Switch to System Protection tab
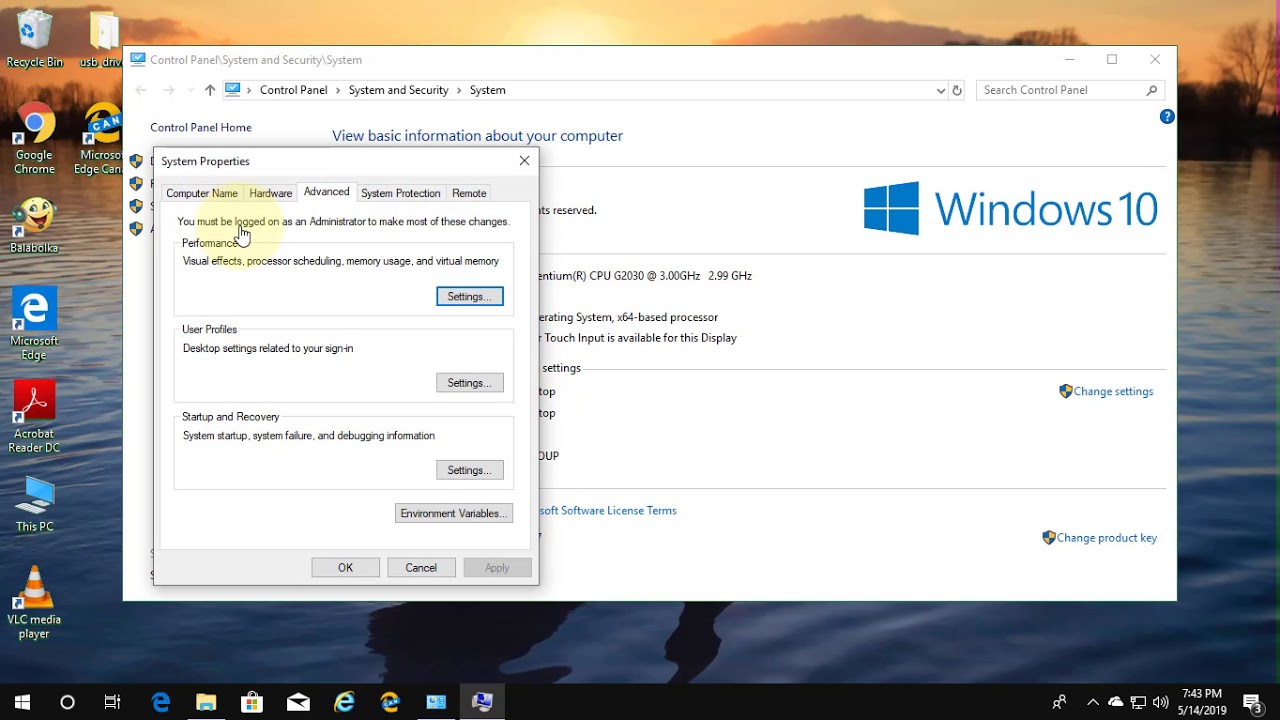 point(401,193)
